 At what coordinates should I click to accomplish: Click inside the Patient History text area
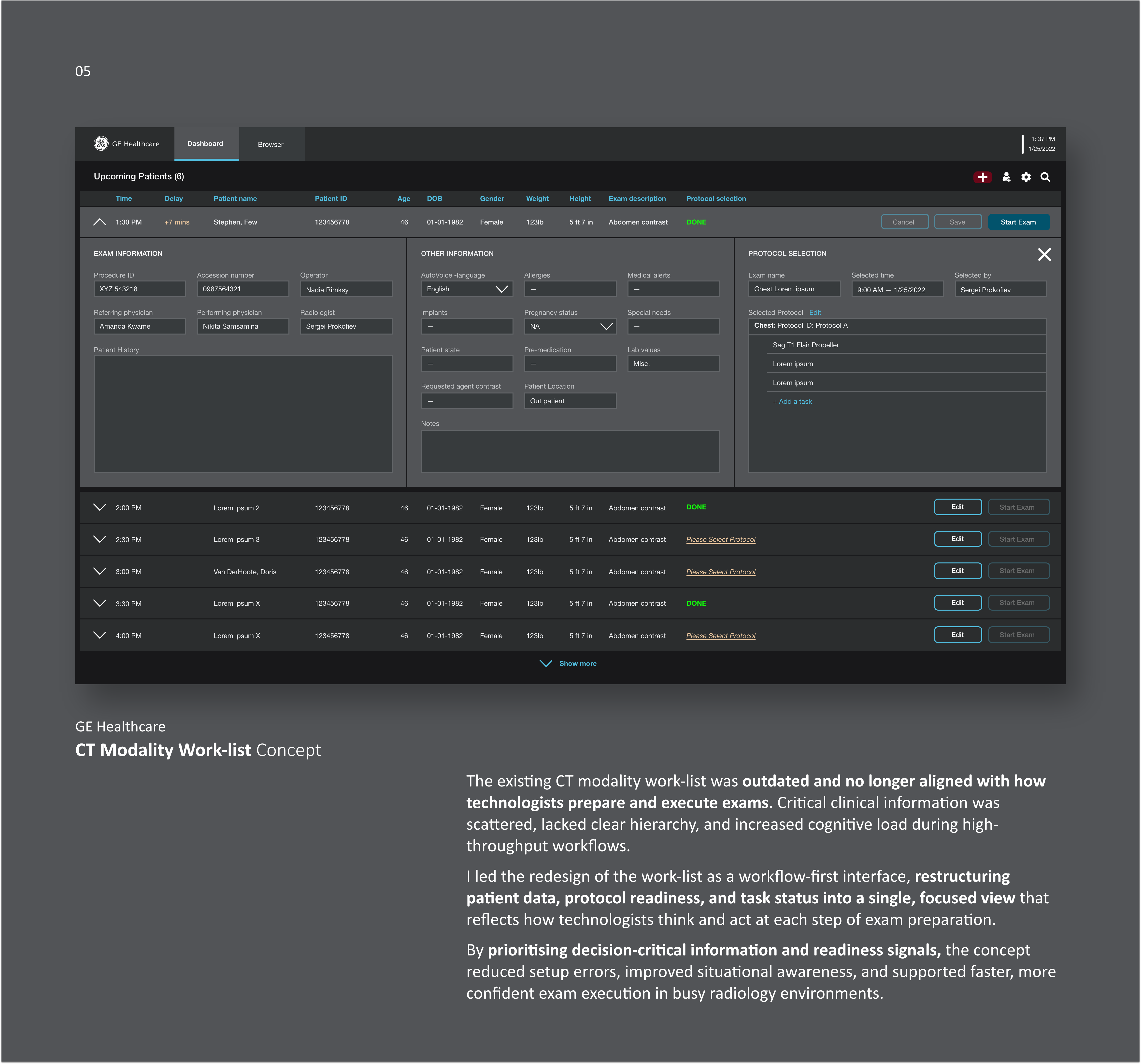click(243, 413)
